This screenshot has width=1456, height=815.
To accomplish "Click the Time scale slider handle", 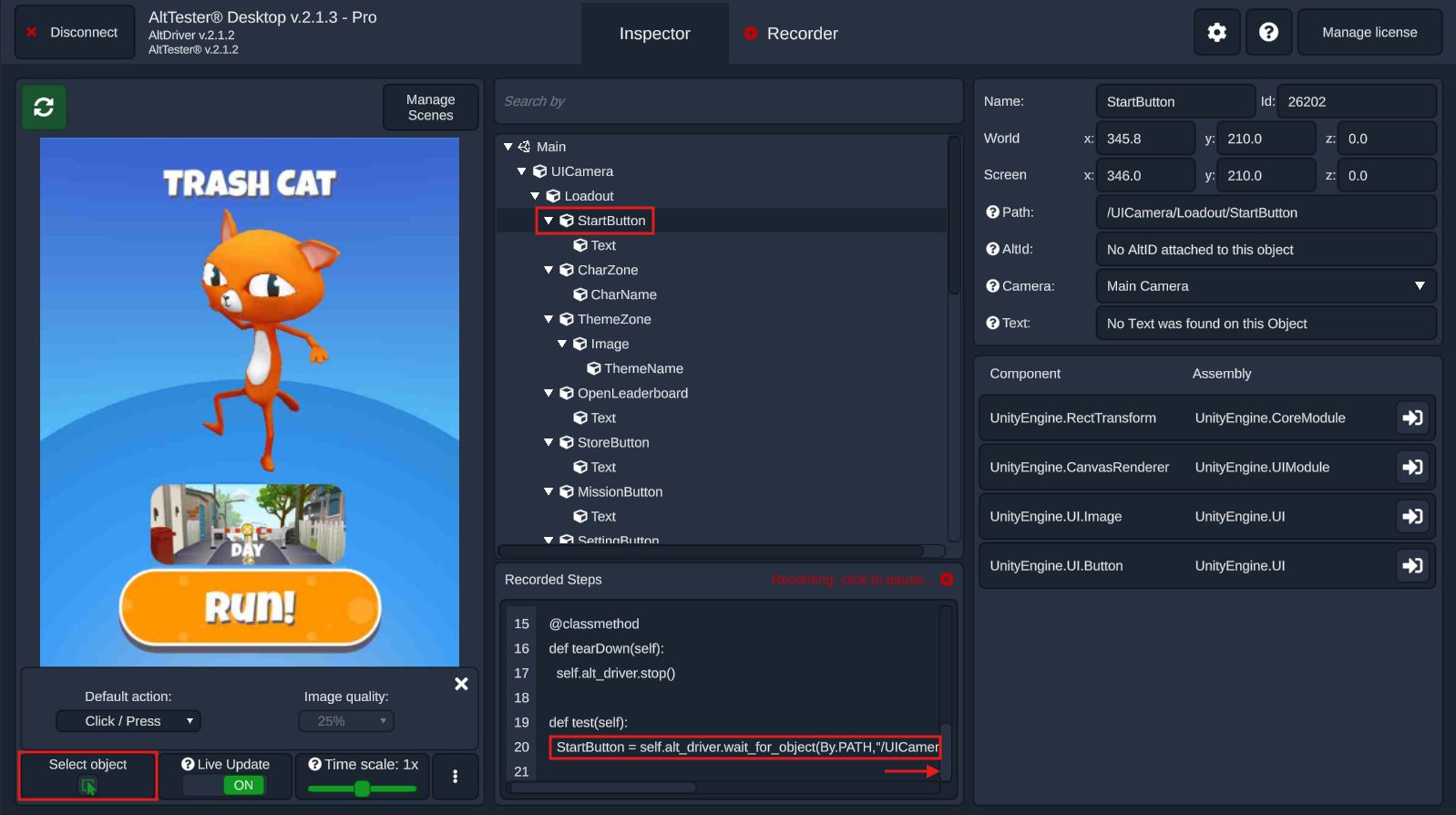I will coord(362,789).
